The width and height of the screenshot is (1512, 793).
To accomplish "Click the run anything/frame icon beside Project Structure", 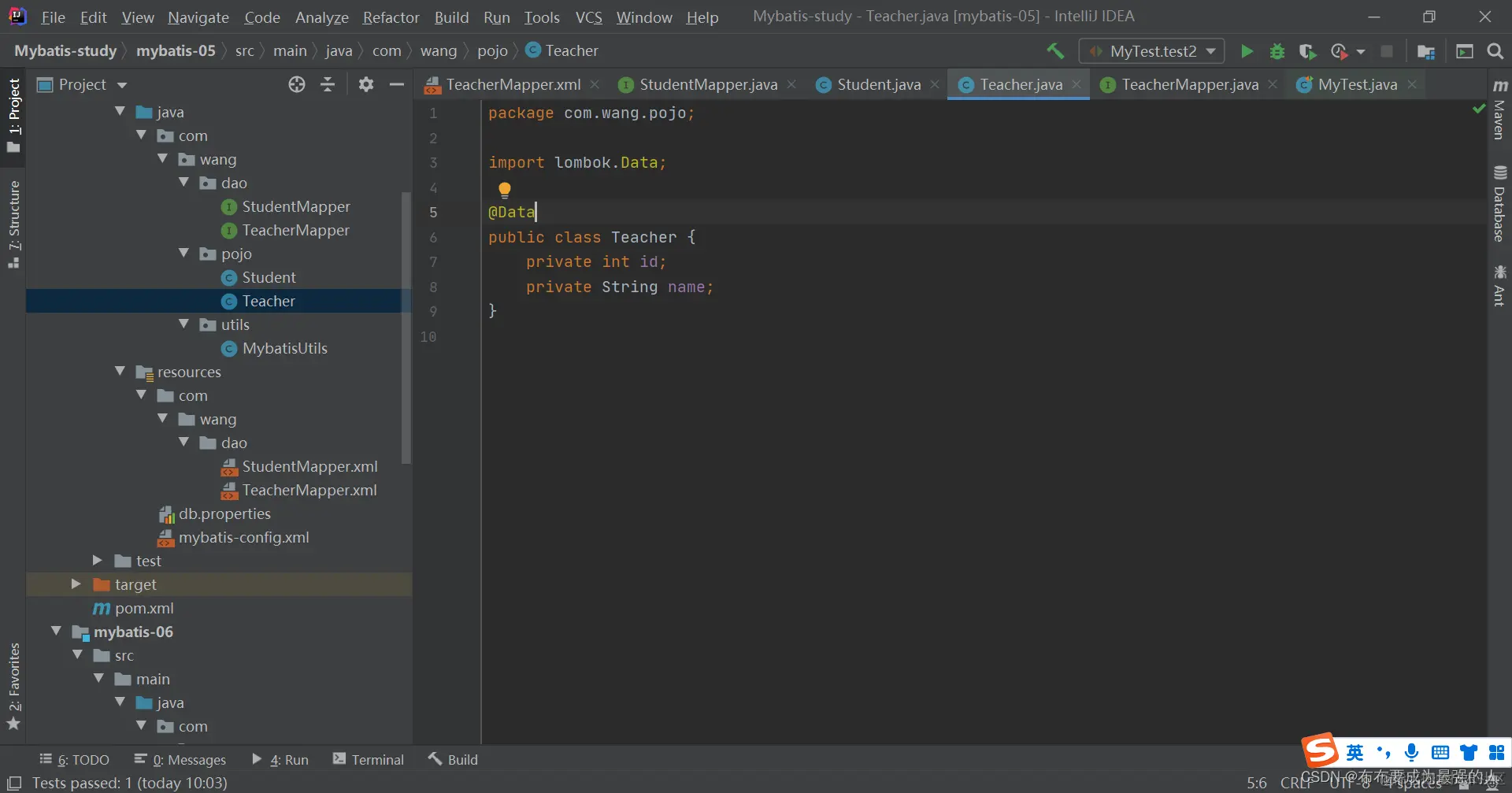I will (x=1464, y=51).
